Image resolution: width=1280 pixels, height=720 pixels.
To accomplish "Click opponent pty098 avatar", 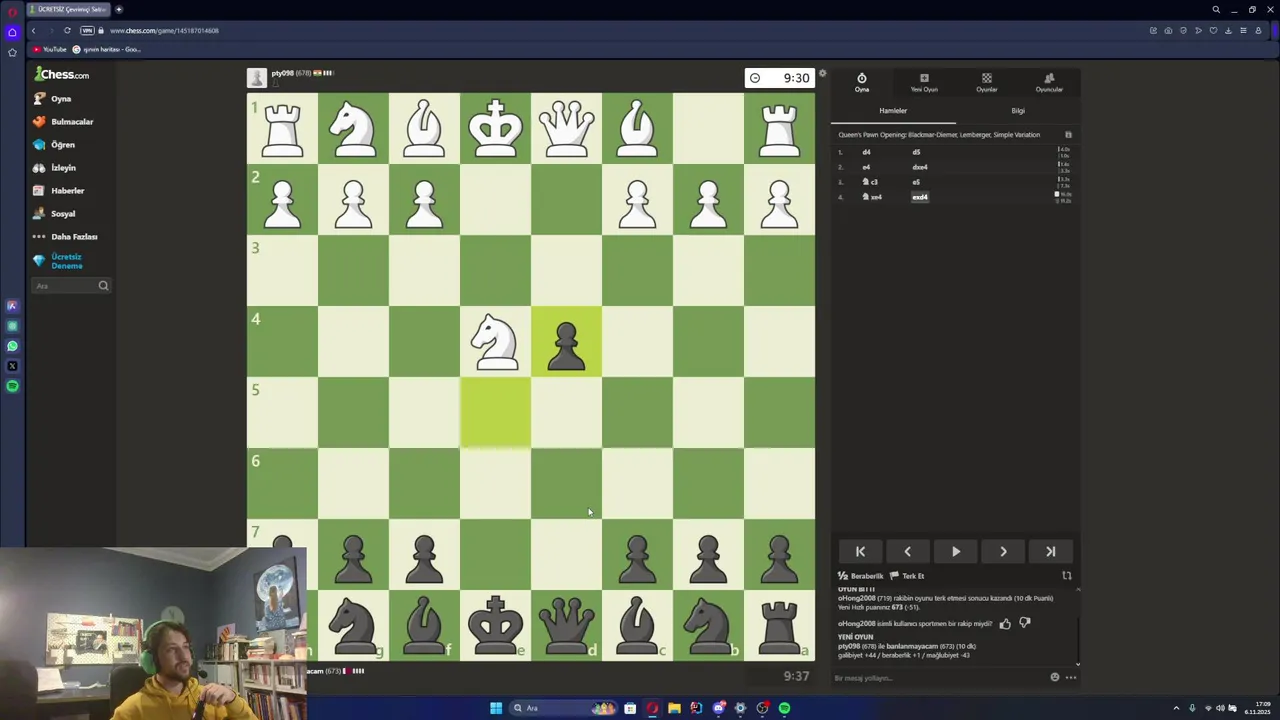I will [257, 78].
